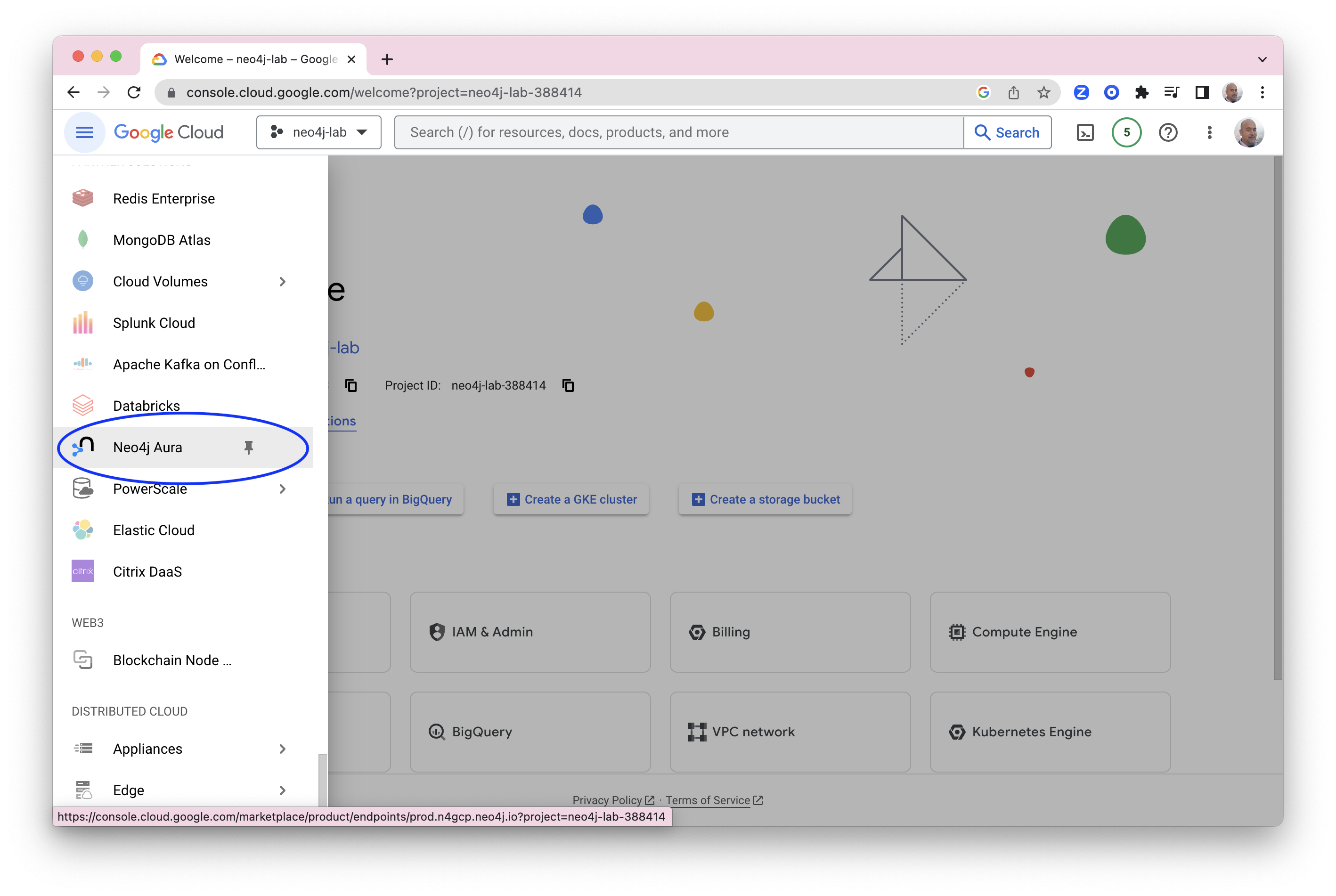The height and width of the screenshot is (896, 1336).
Task: Toggle the pin on Neo4j Aura
Action: click(249, 448)
